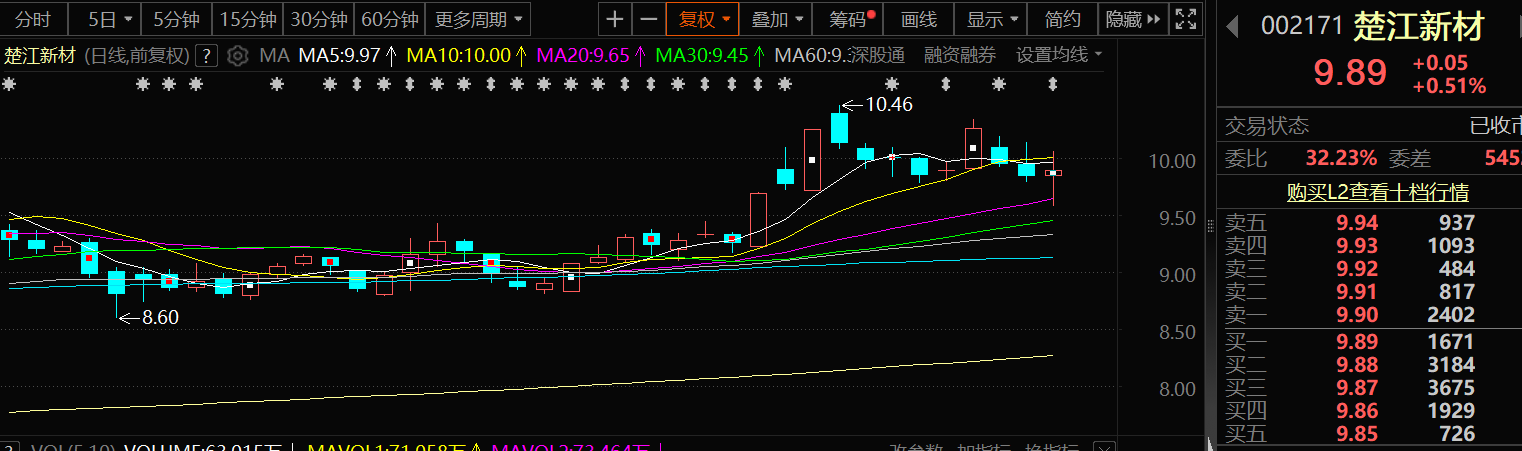Image resolution: width=1522 pixels, height=451 pixels.
Task: Select the 卖五 9.94 ask row
Action: pyautogui.click(x=1369, y=223)
